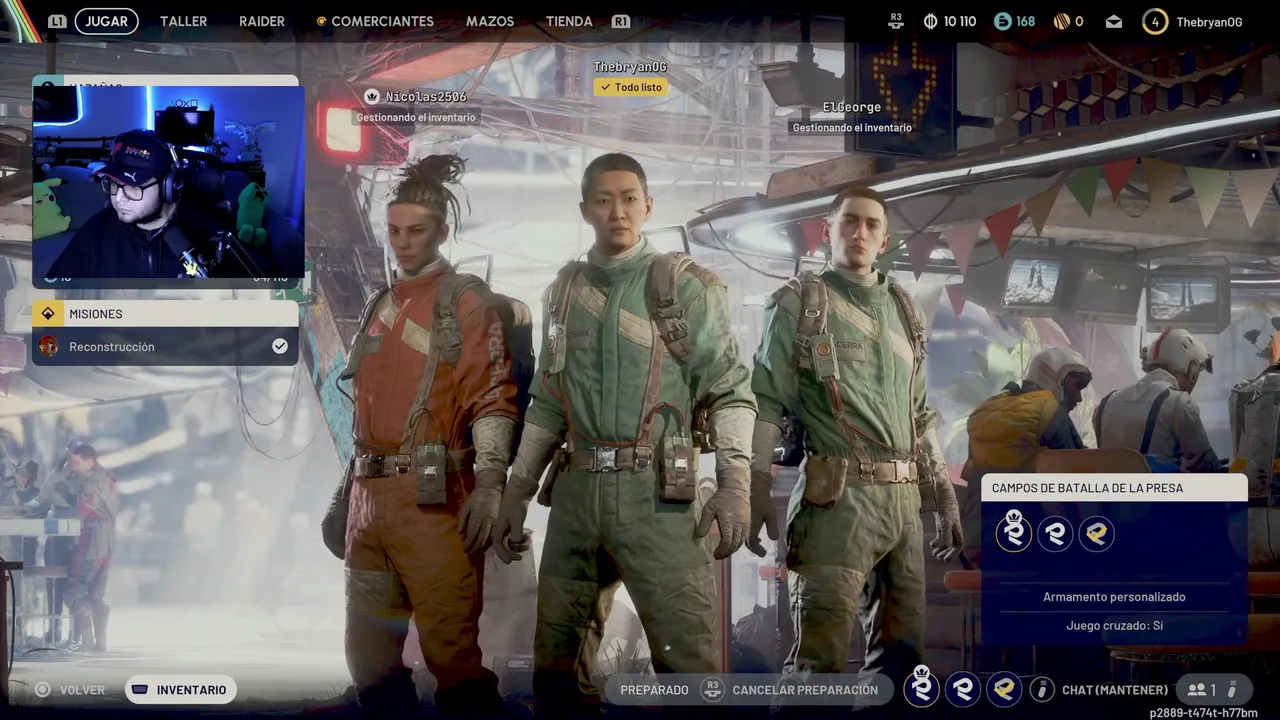Screen dimensions: 1280x720
Task: Click the R1 bumper icon
Action: 621,21
